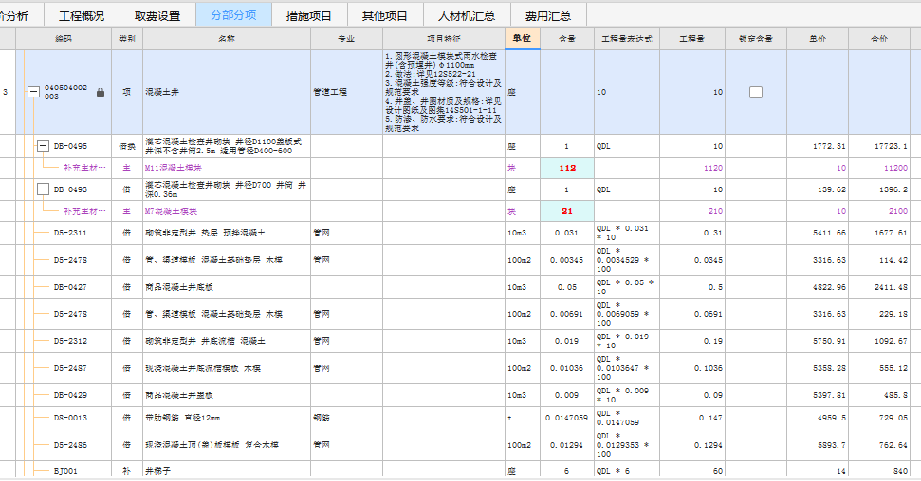Switch to the 工程概况 tab
This screenshot has width=921, height=481.
[x=82, y=16]
